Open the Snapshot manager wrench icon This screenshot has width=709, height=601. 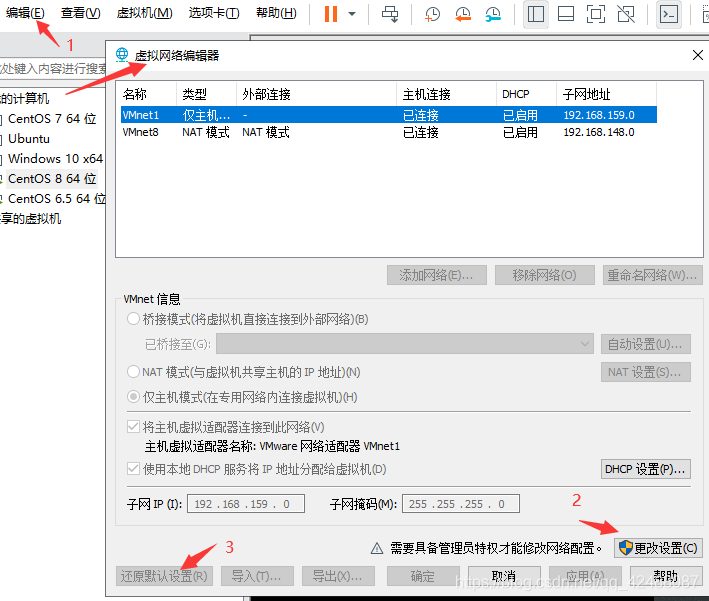coord(493,14)
